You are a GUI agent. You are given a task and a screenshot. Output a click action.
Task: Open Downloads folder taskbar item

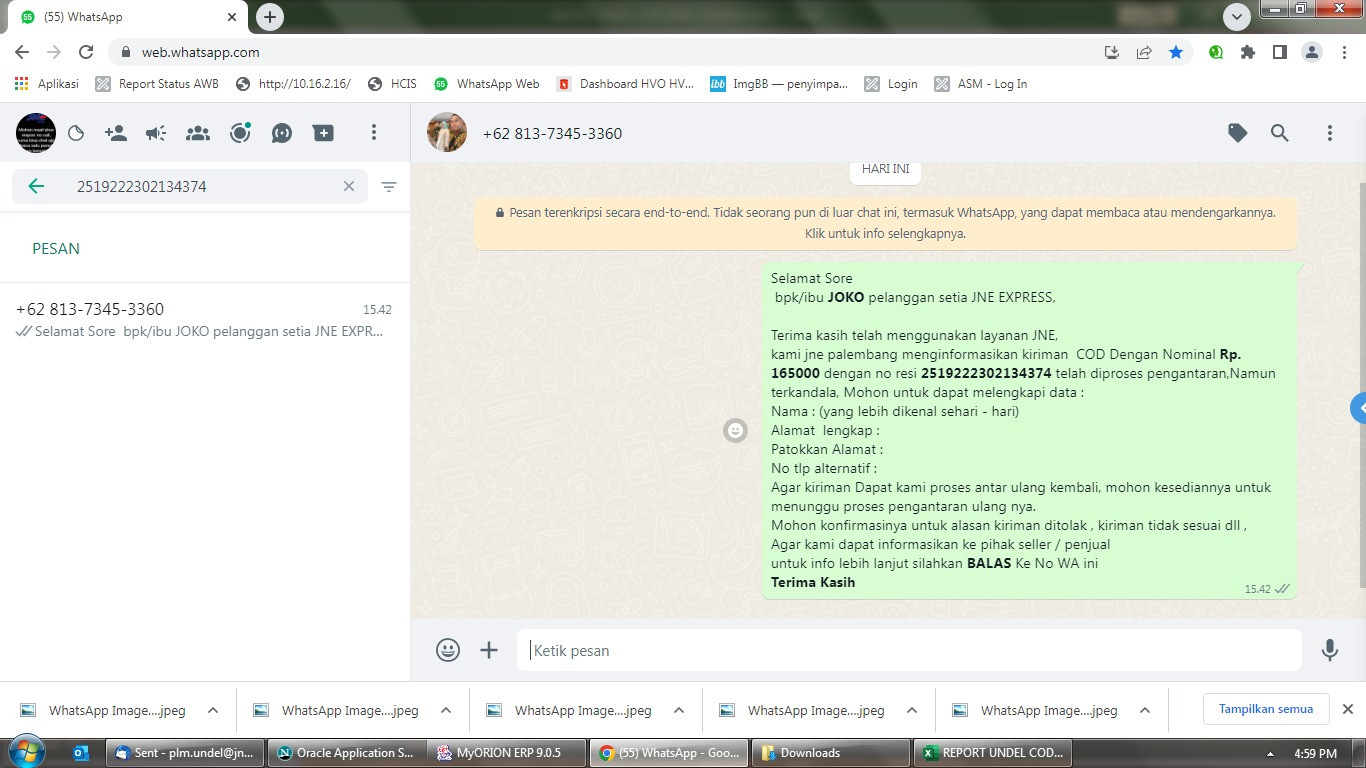[830, 753]
